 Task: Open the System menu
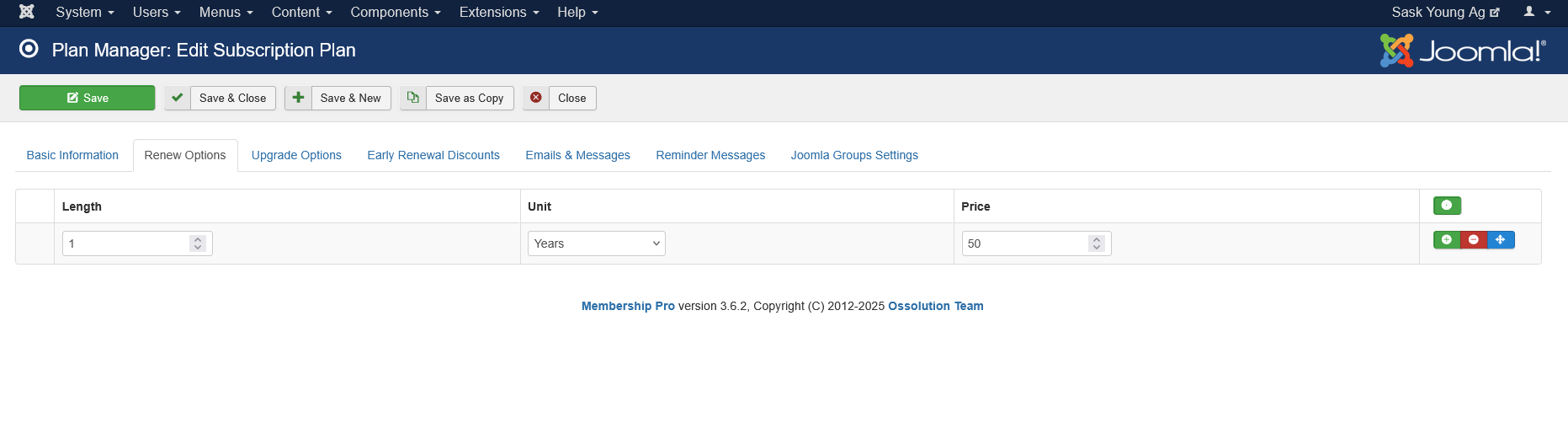[x=84, y=12]
